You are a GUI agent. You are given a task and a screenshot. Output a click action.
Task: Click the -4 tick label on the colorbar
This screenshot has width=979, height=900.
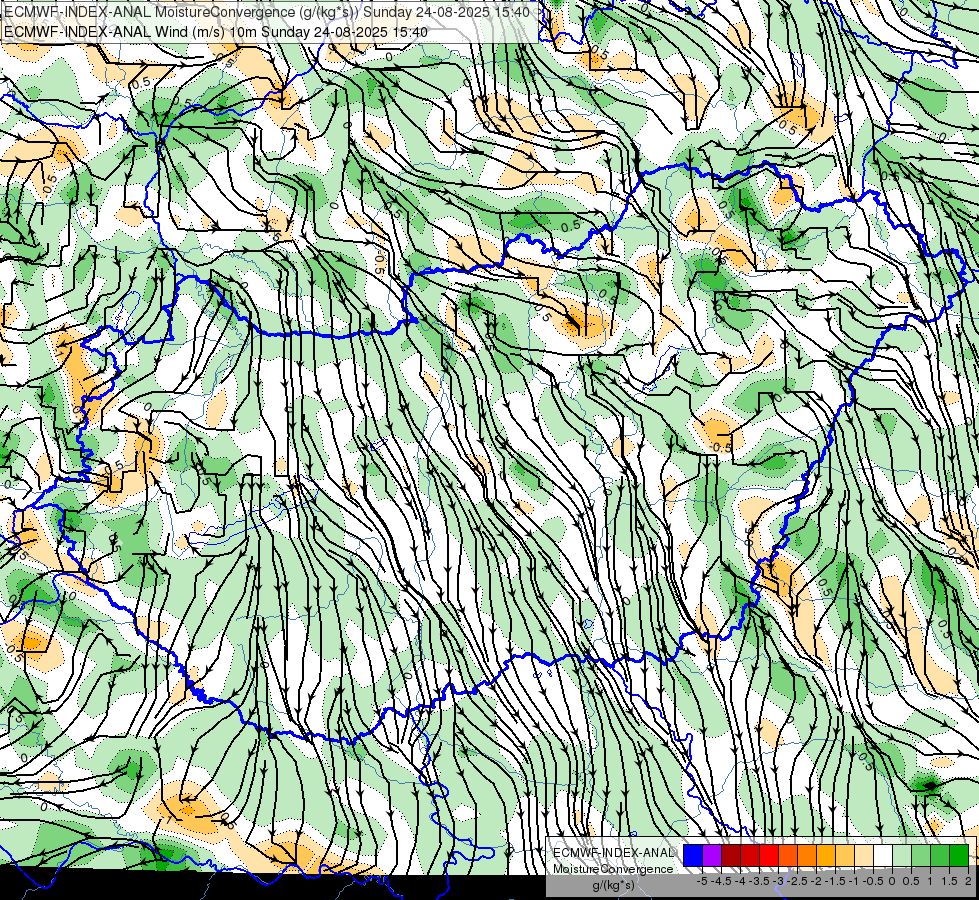[740, 881]
